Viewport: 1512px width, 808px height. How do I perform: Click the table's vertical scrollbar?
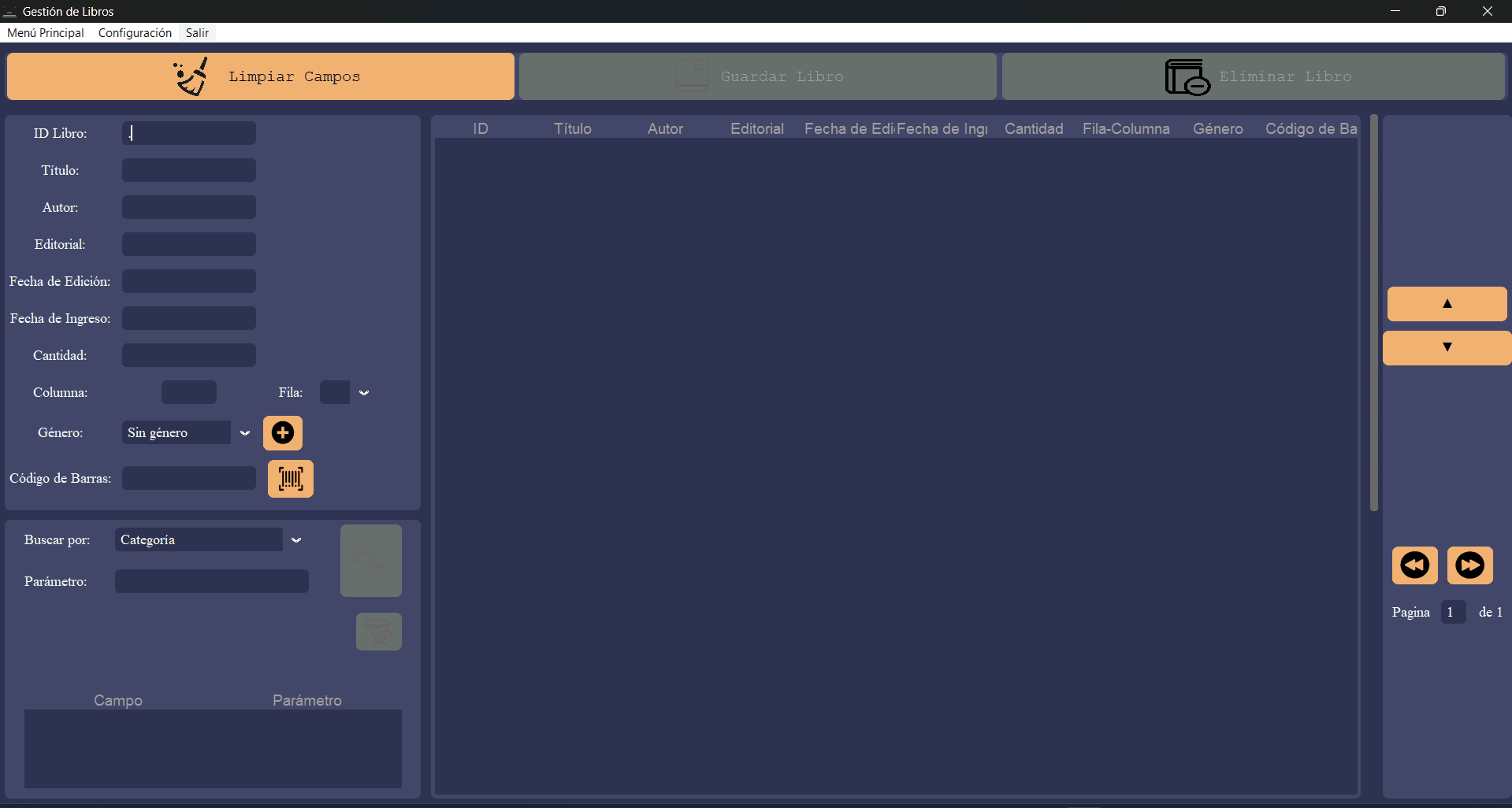1373,315
